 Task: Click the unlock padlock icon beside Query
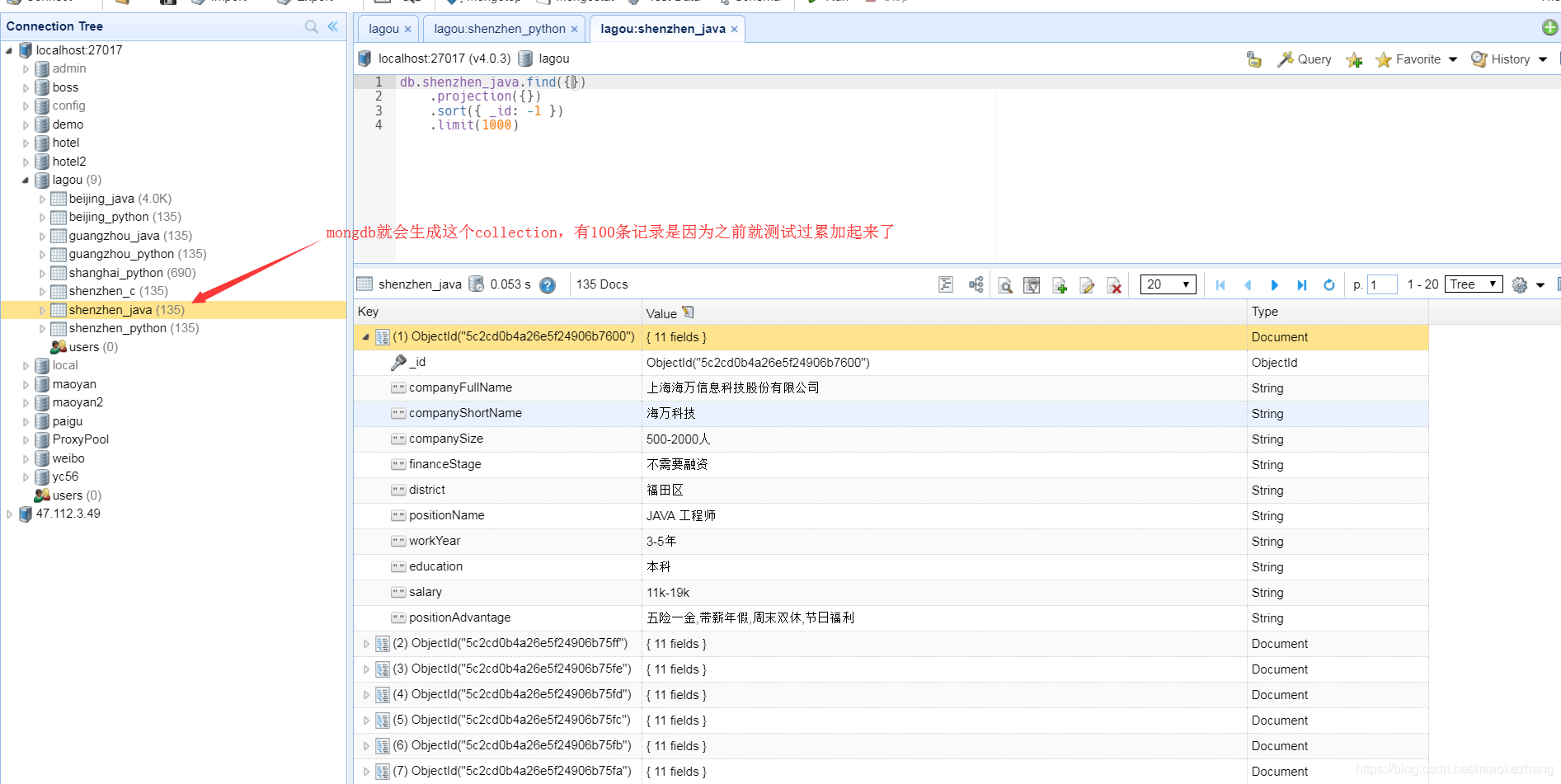pyautogui.click(x=1254, y=59)
